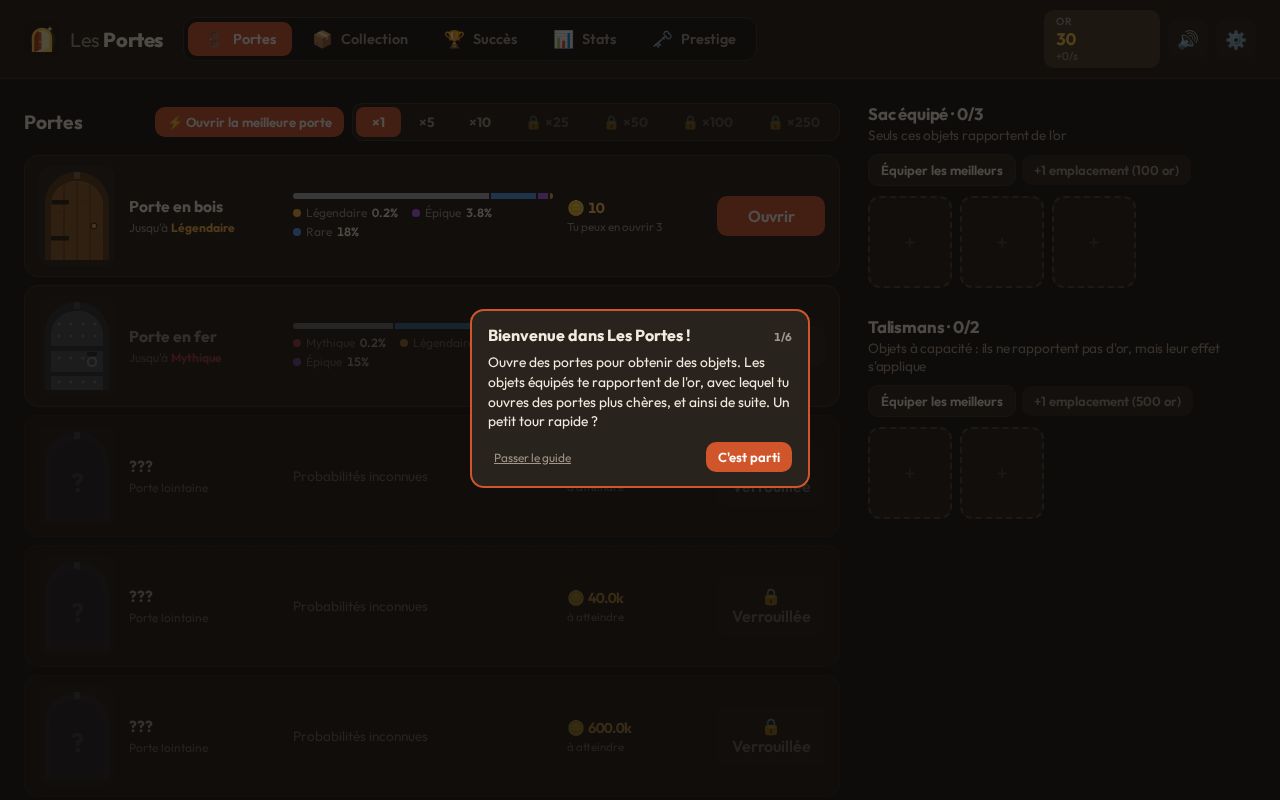The image size is (1280, 800).
Task: Click Ouvrir la meilleure porte
Action: 249,122
